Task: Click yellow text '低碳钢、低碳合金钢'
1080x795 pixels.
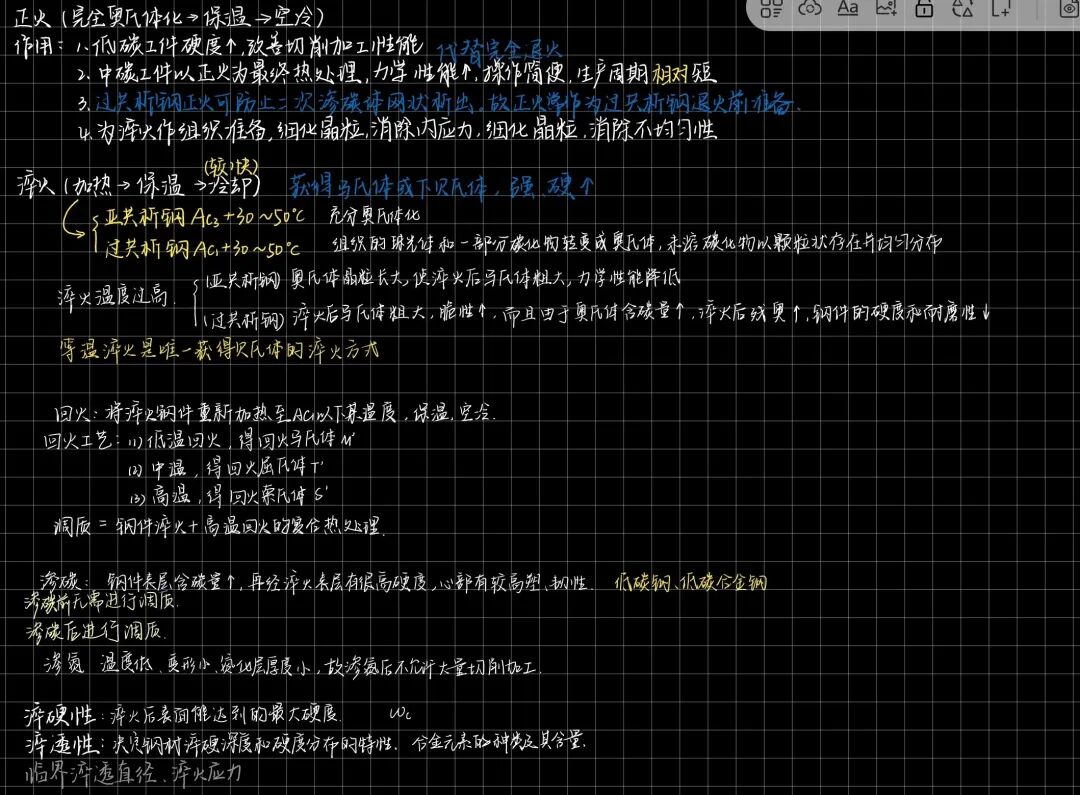Action: point(691,582)
